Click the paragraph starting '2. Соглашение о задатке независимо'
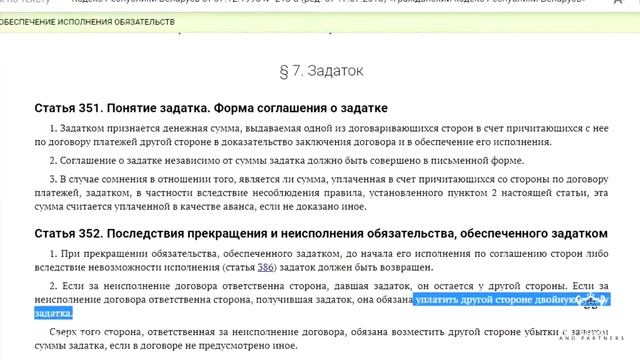 coord(287,161)
